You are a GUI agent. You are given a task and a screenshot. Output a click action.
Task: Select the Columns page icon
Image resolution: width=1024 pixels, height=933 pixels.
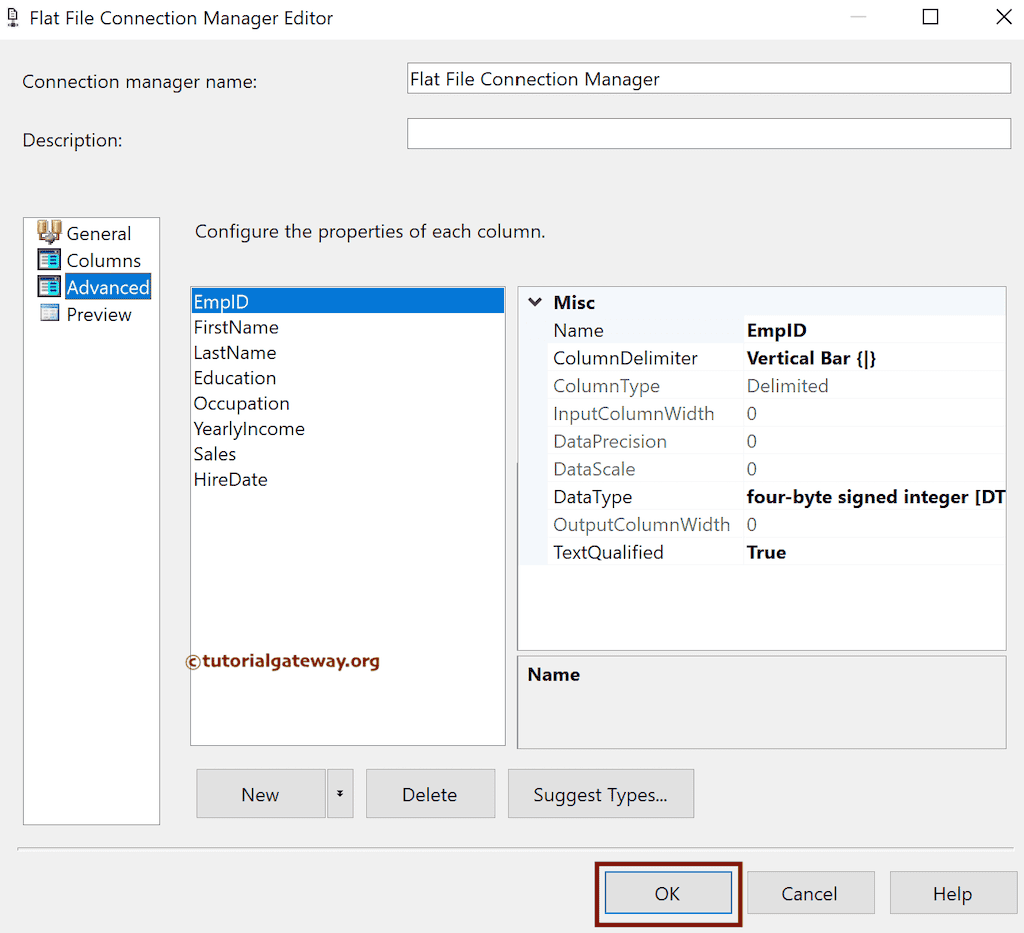tap(49, 260)
